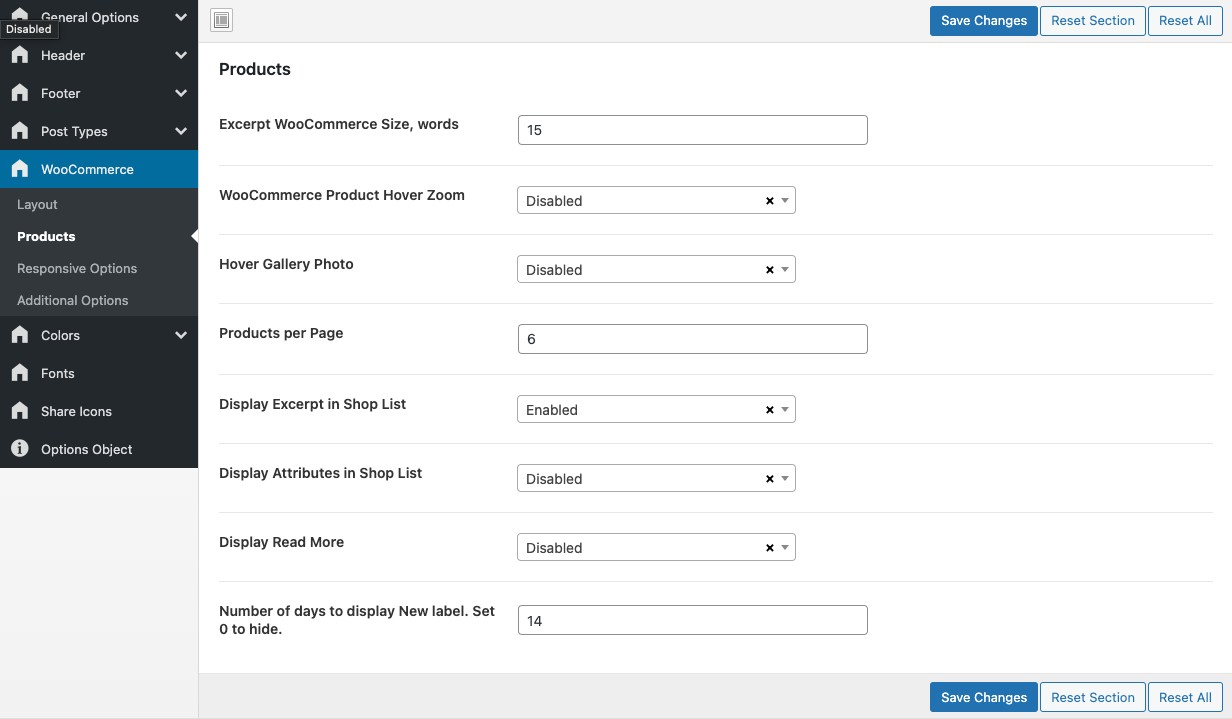The image size is (1232, 719).
Task: Click the bottom Reset All button
Action: [x=1185, y=697]
